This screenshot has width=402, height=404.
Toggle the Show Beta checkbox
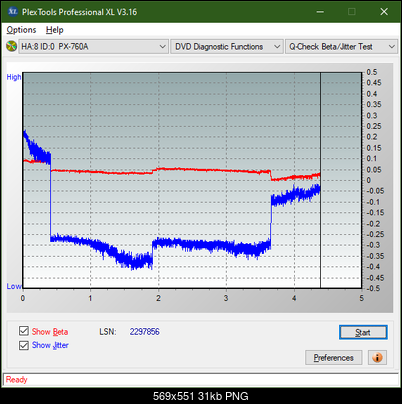tap(24, 331)
